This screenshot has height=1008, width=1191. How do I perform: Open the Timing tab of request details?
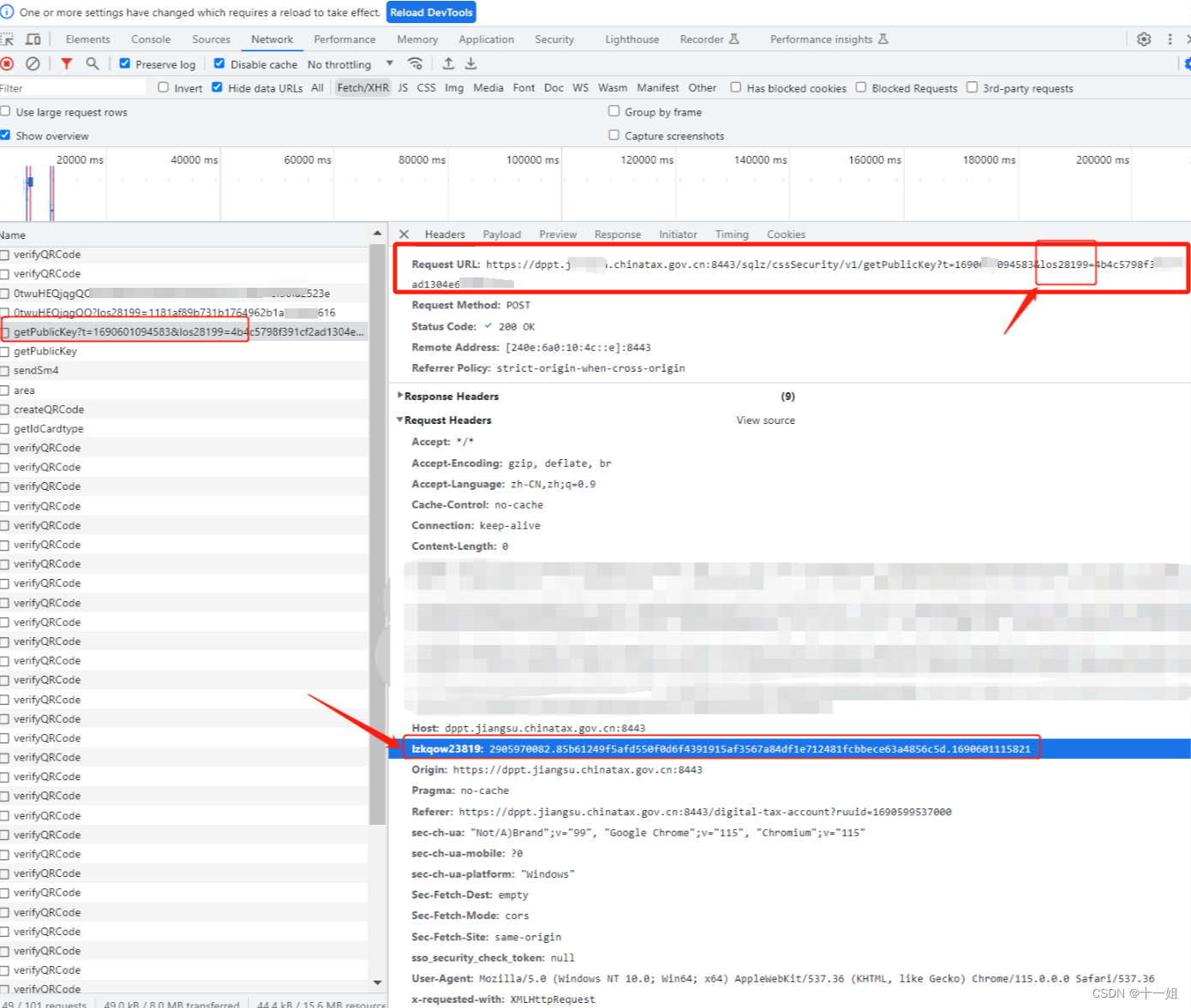pos(732,235)
